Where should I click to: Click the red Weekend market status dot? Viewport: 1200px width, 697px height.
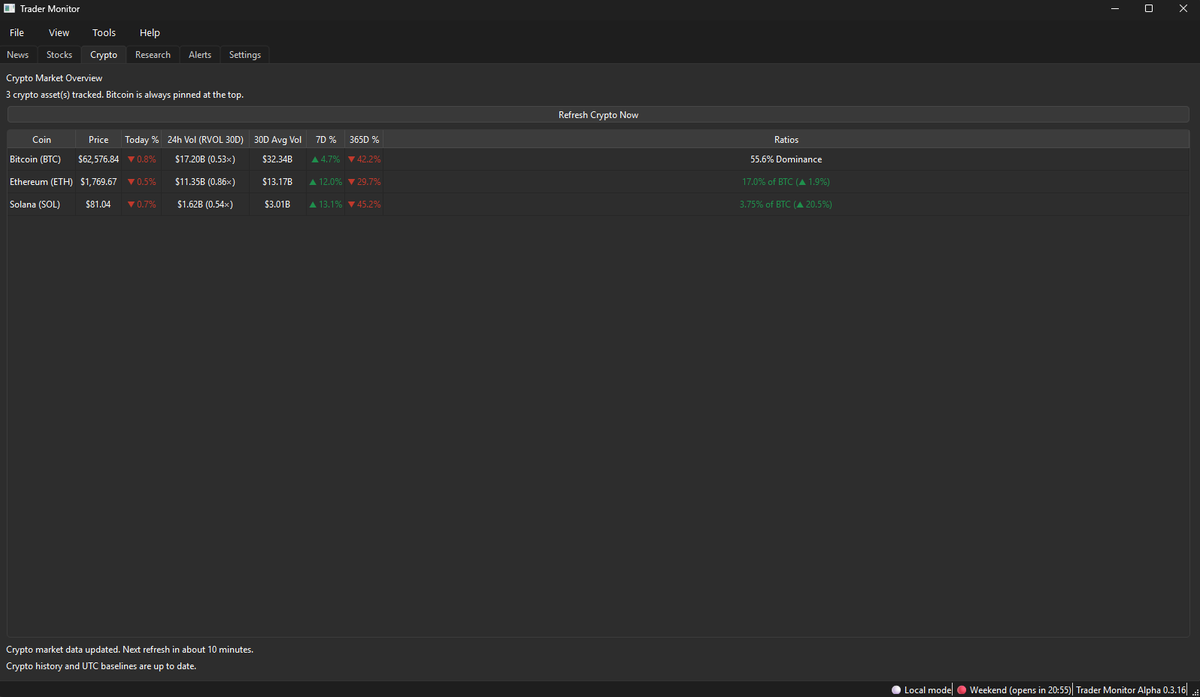pos(962,690)
